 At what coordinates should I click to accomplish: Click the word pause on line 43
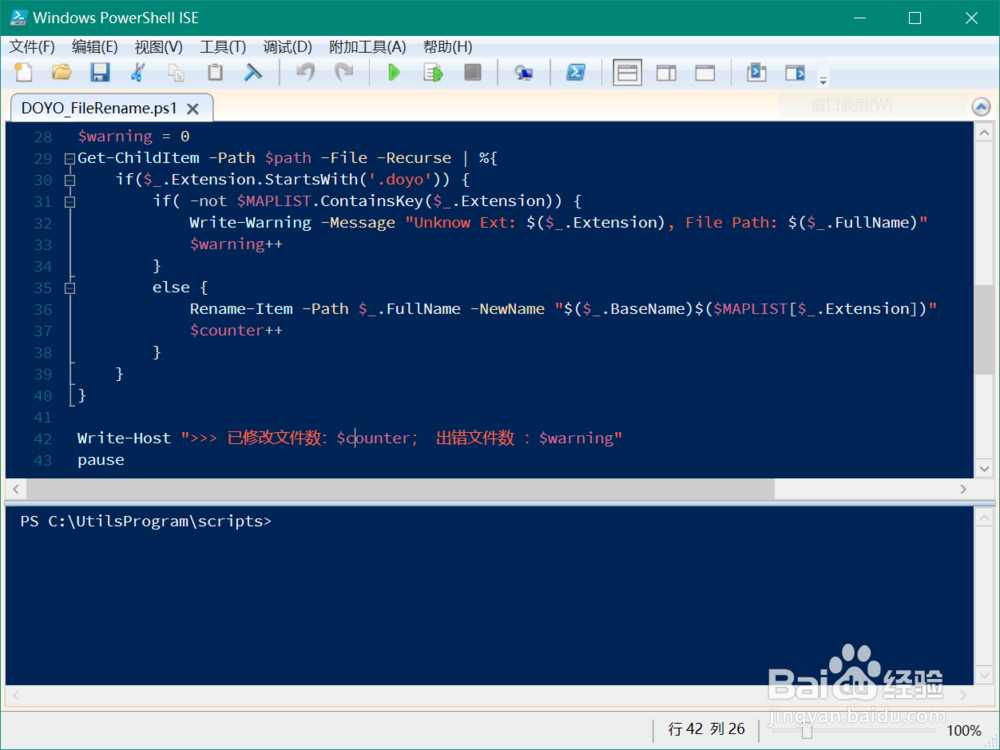pyautogui.click(x=101, y=460)
